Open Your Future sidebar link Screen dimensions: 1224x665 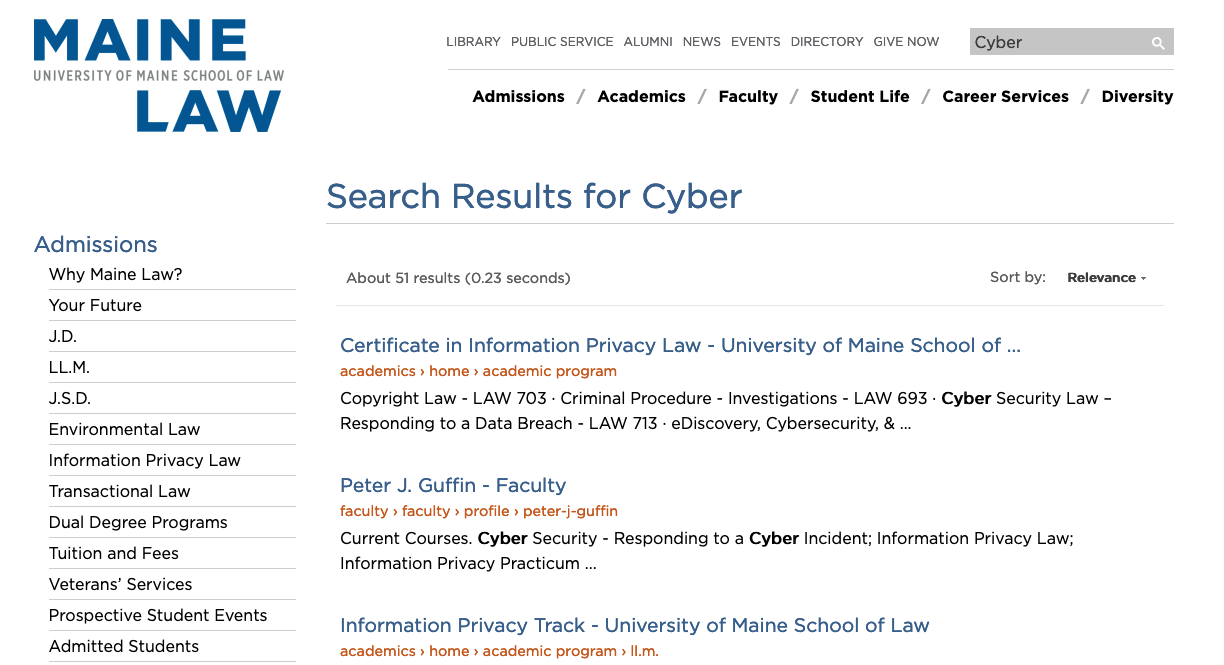(x=95, y=305)
